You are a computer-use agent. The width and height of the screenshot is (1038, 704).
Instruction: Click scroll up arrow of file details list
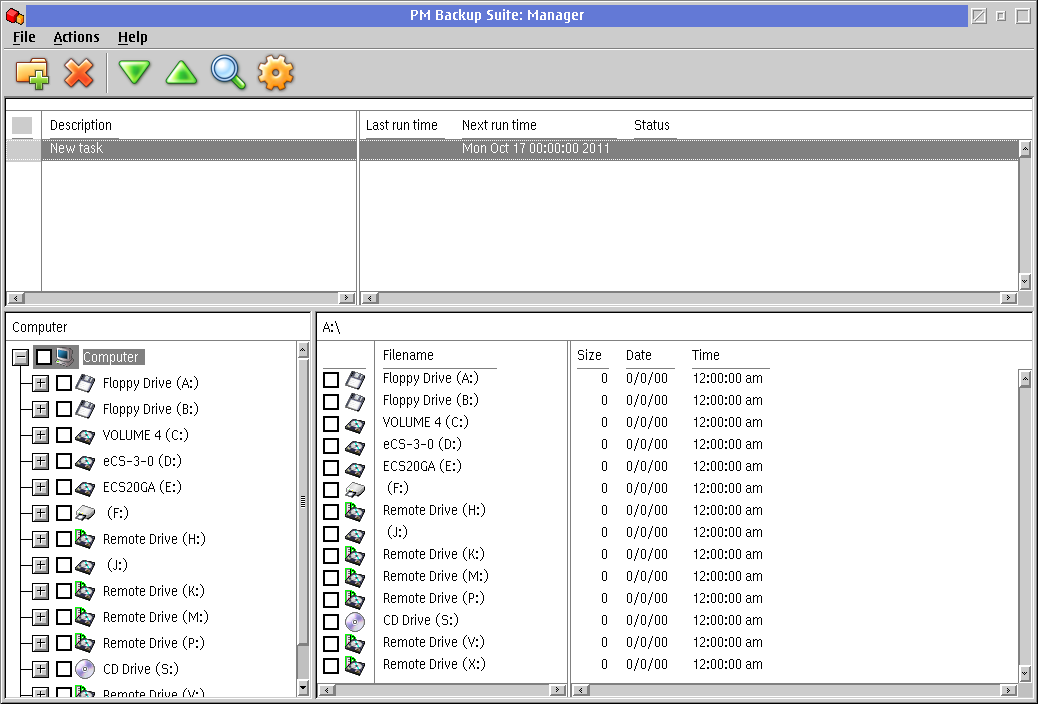tap(1025, 379)
